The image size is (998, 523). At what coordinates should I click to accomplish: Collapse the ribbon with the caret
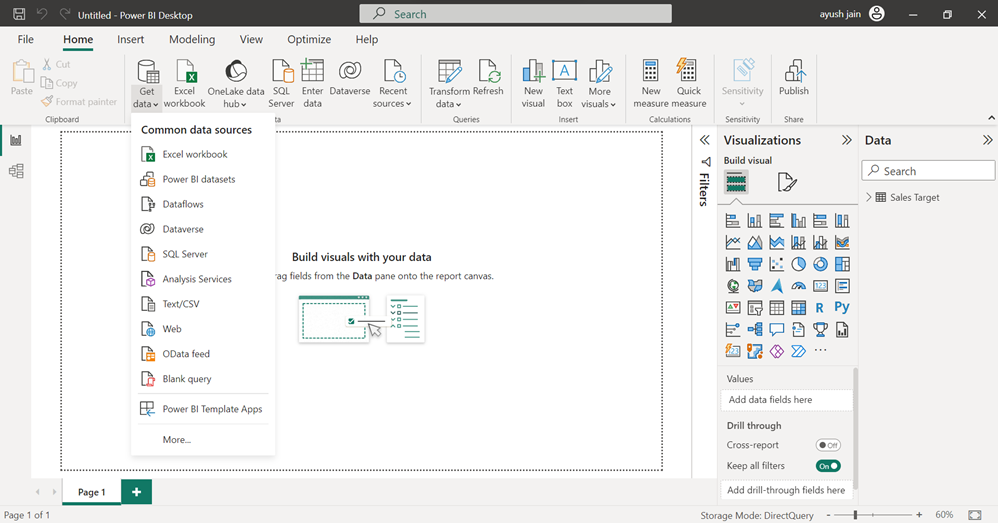point(991,118)
